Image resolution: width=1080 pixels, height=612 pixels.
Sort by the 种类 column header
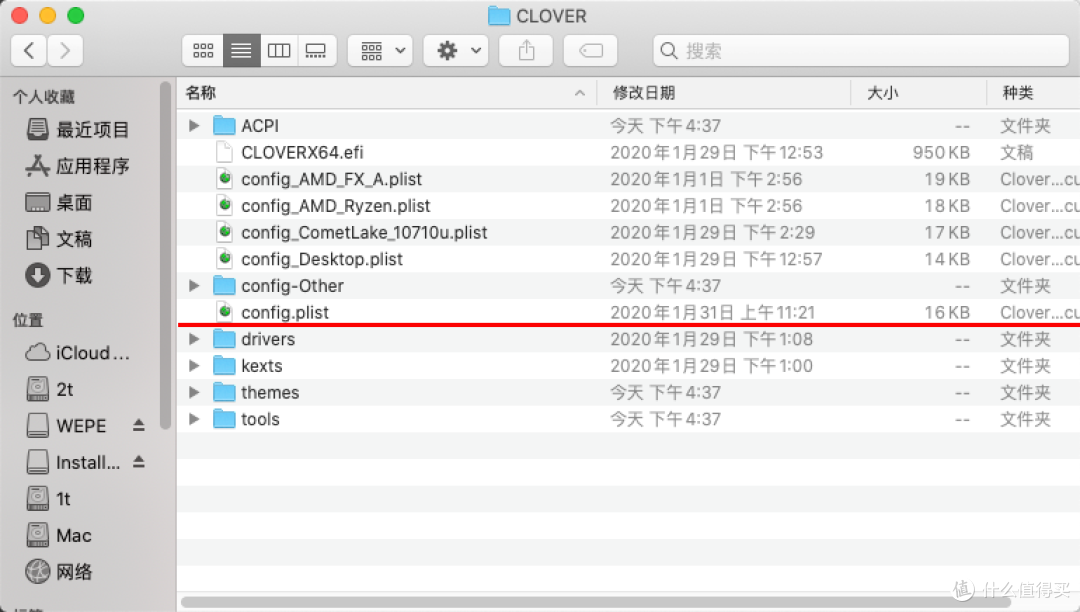coord(1033,93)
